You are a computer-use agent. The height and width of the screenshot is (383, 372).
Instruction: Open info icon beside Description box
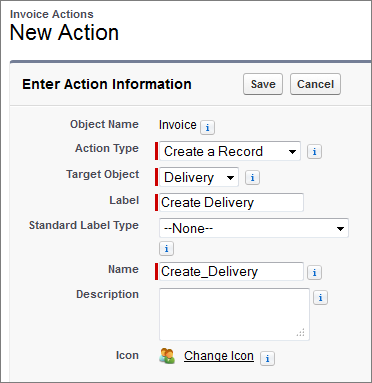click(320, 297)
